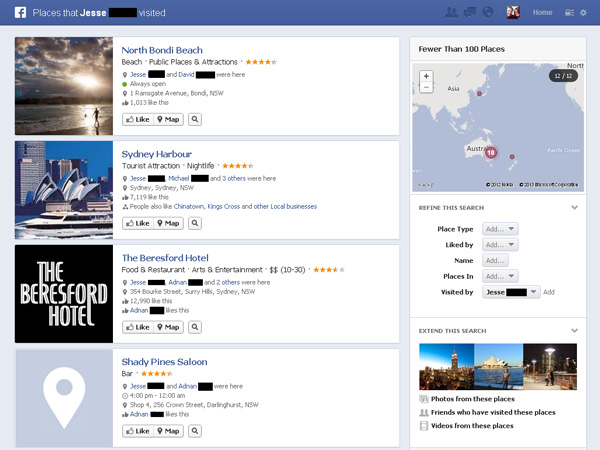Viewport: 600px width, 450px height.
Task: Open Visited by Jesse dropdown
Action: (x=511, y=292)
